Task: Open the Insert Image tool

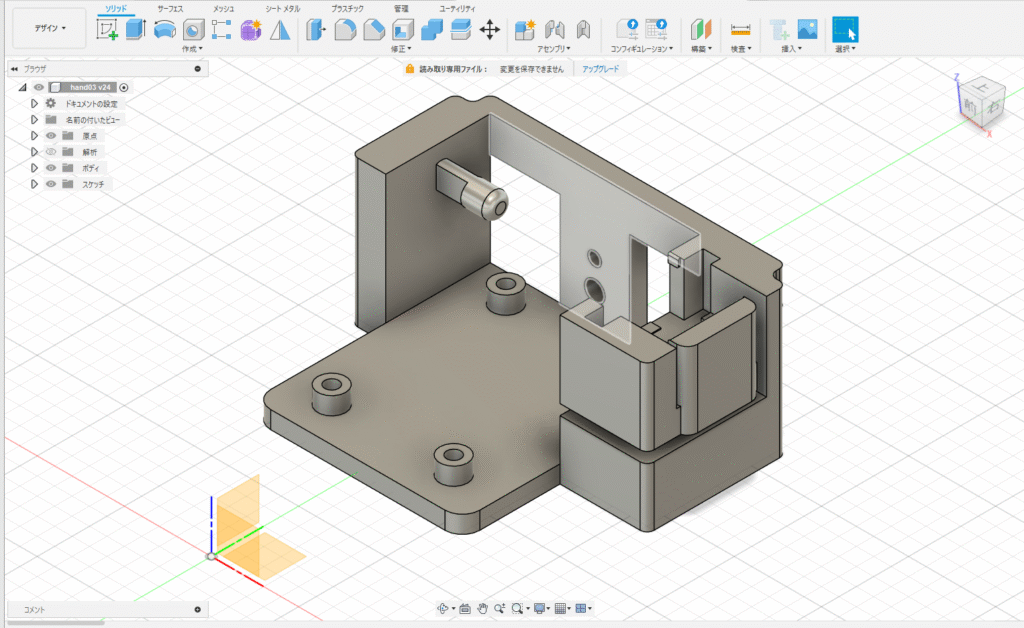Action: (x=808, y=29)
